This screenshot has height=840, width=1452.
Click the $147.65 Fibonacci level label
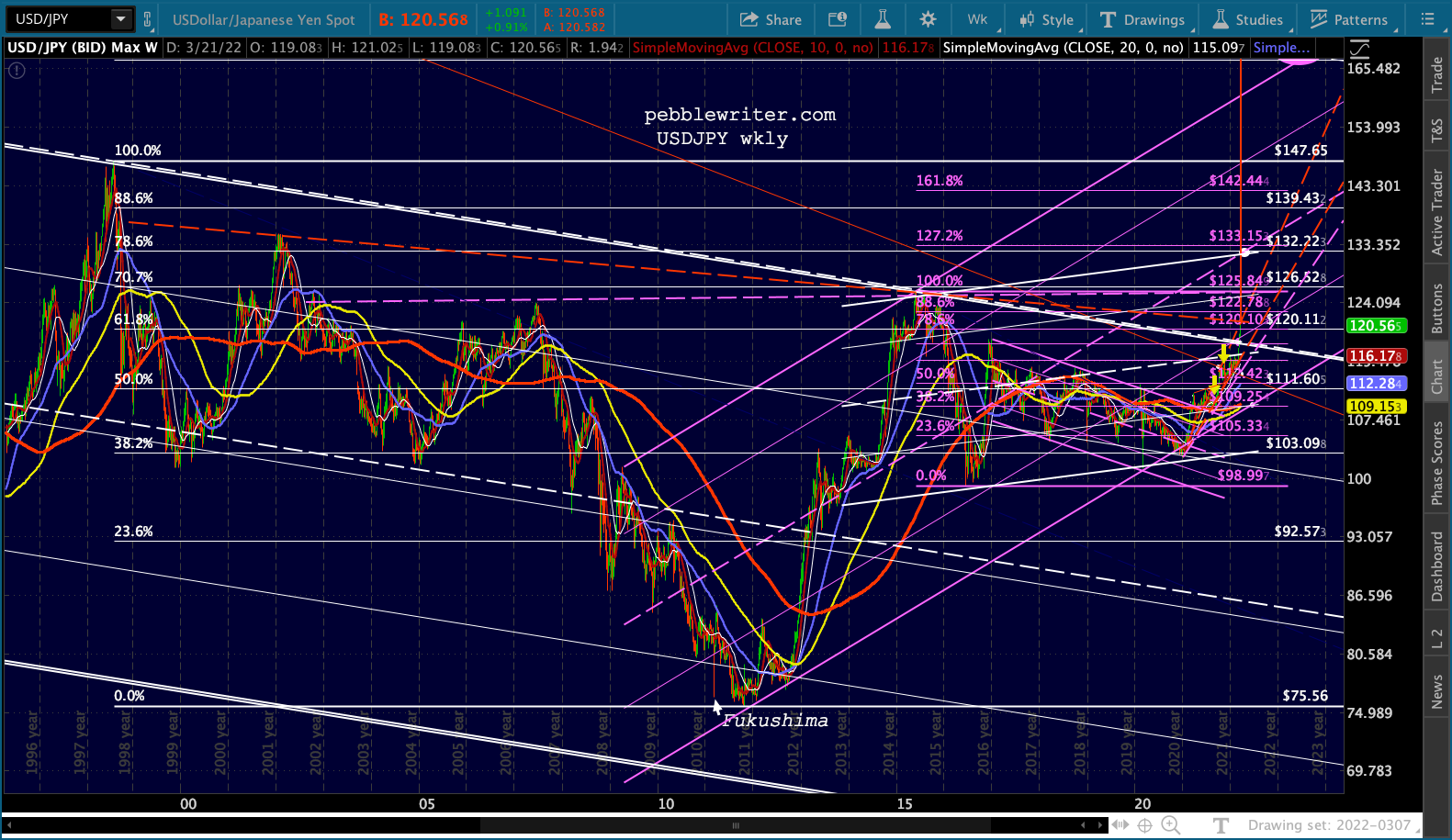pyautogui.click(x=1300, y=151)
